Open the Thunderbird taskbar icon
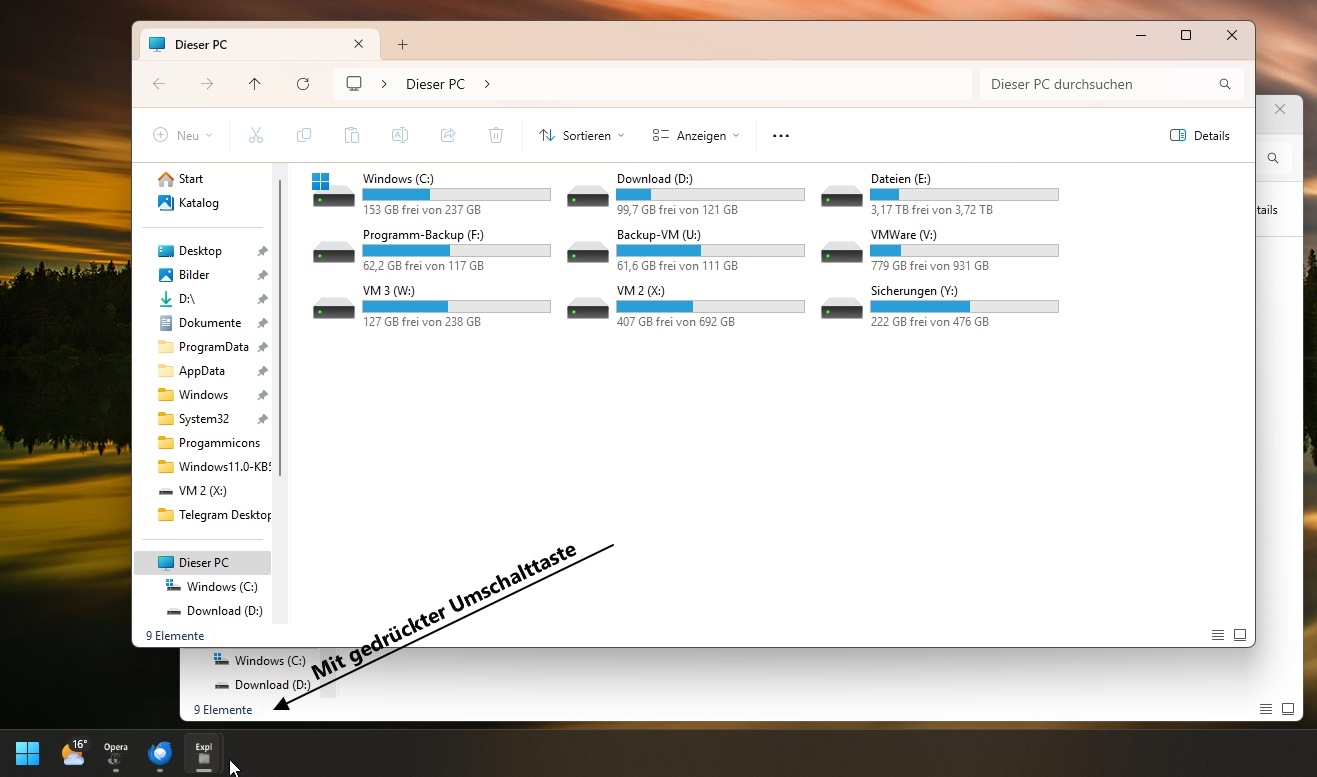1317x777 pixels. [160, 753]
